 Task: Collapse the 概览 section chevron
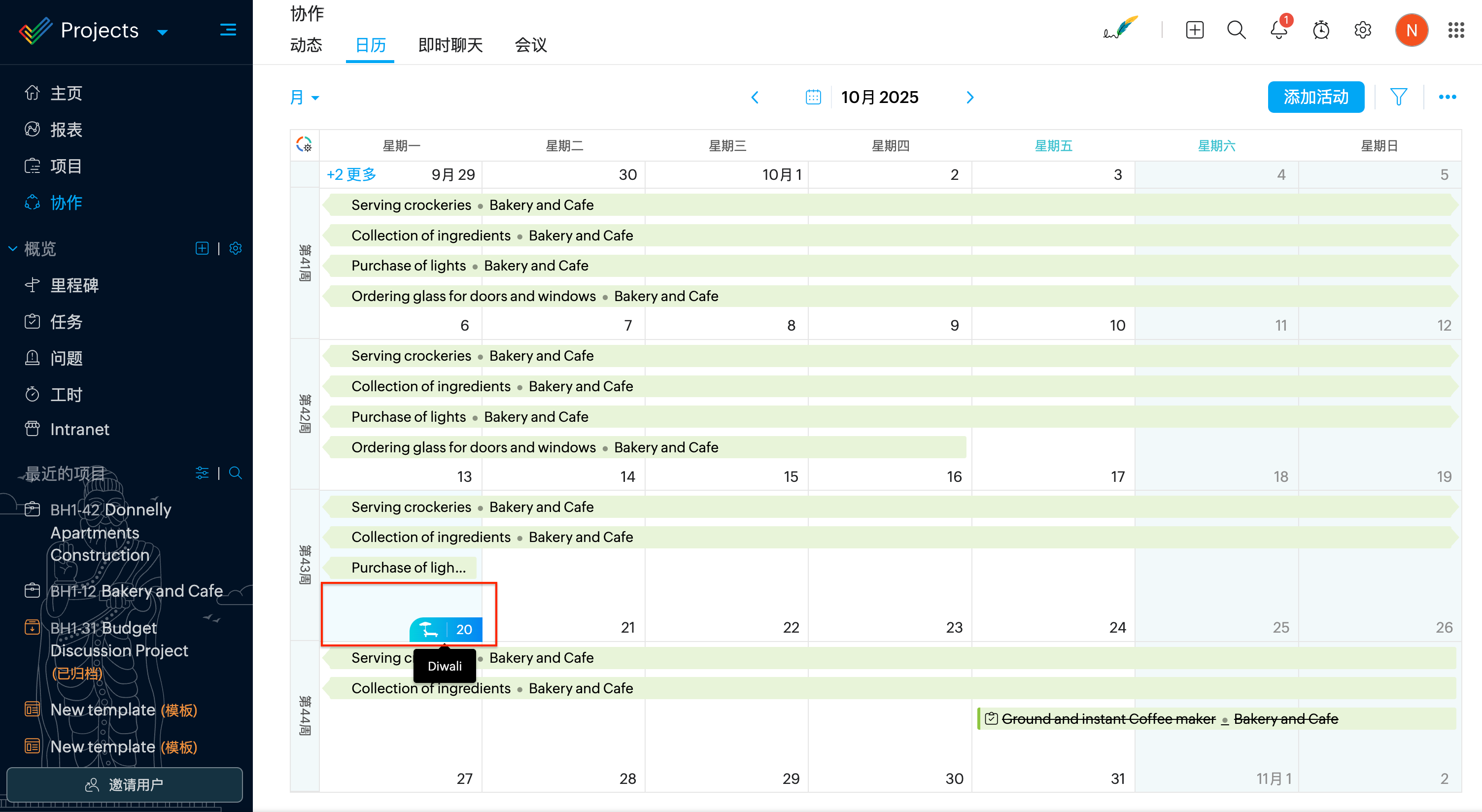13,249
